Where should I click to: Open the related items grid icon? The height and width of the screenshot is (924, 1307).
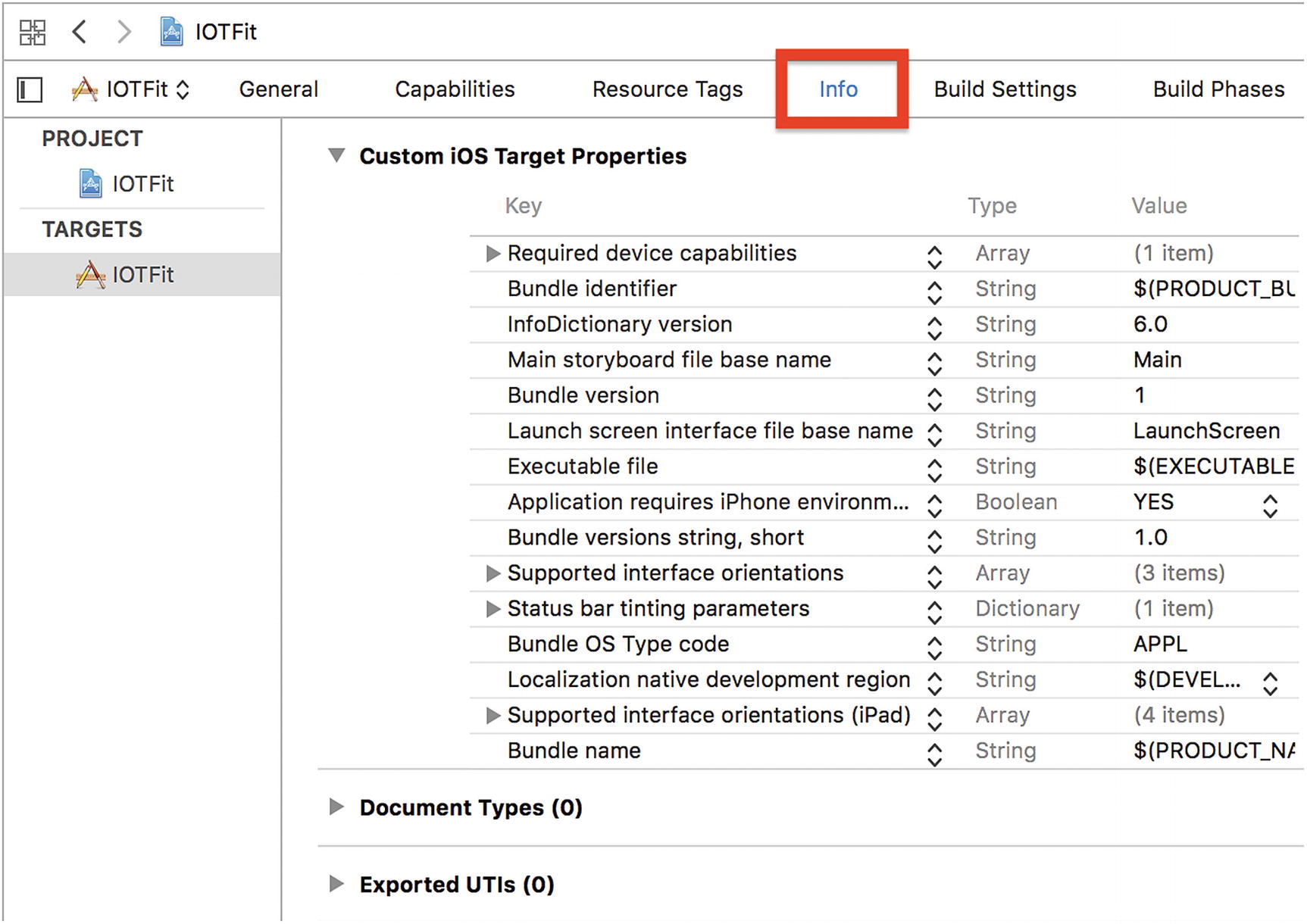click(33, 33)
